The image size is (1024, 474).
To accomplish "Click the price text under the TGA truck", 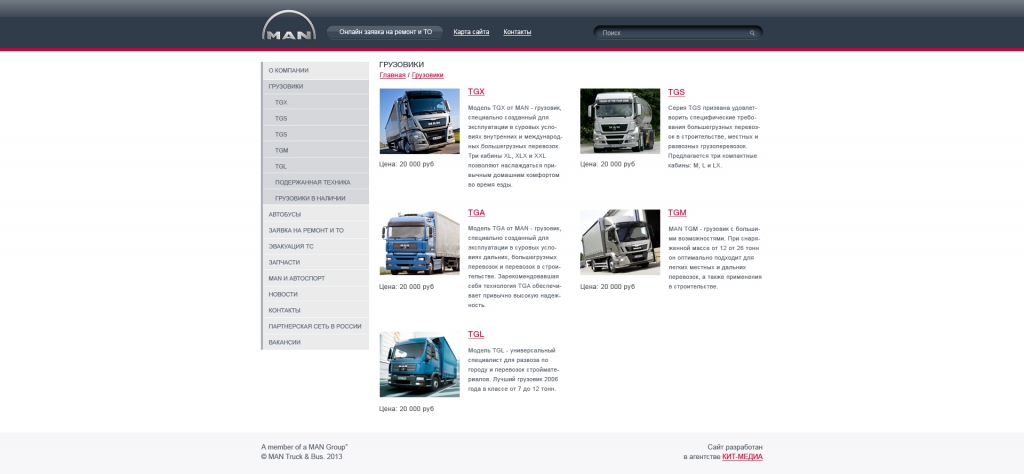I will coord(406,287).
